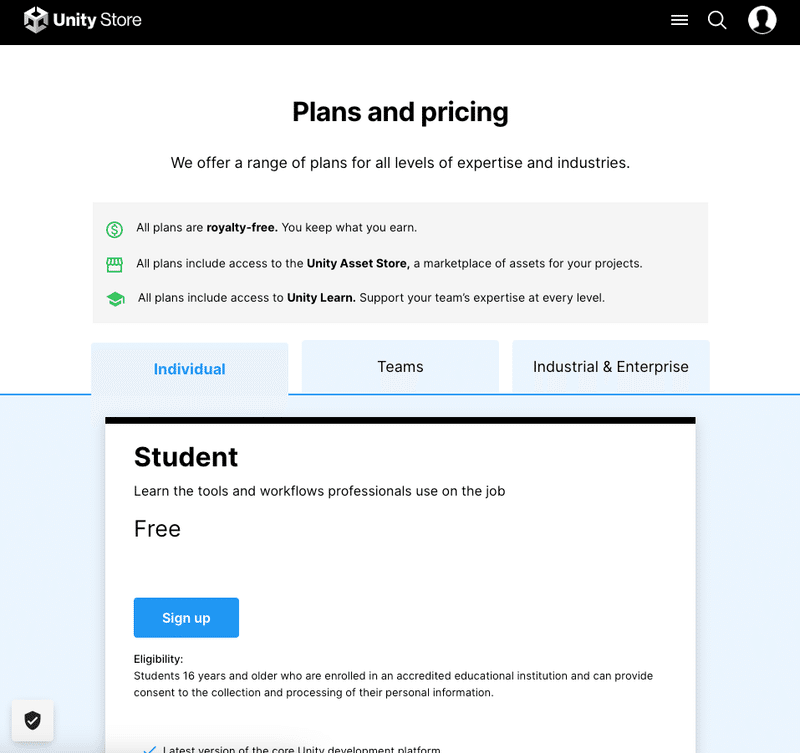Open the hamburger navigation menu
The width and height of the screenshot is (800, 753).
pos(680,20)
